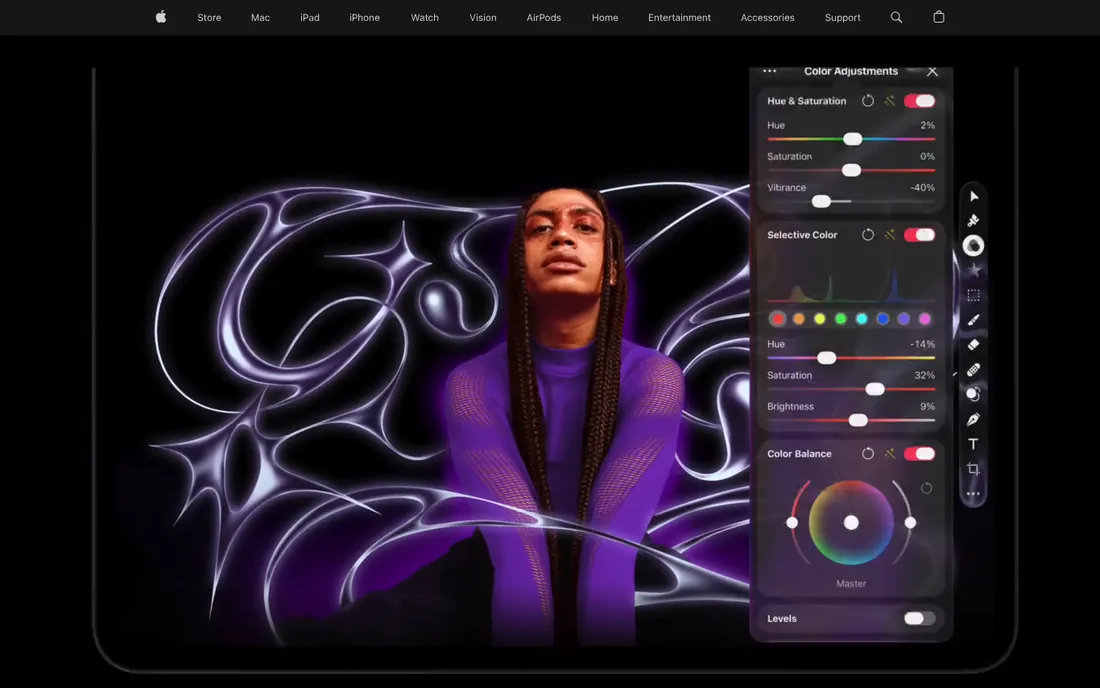This screenshot has height=688, width=1100.
Task: Go to Home section
Action: (605, 18)
